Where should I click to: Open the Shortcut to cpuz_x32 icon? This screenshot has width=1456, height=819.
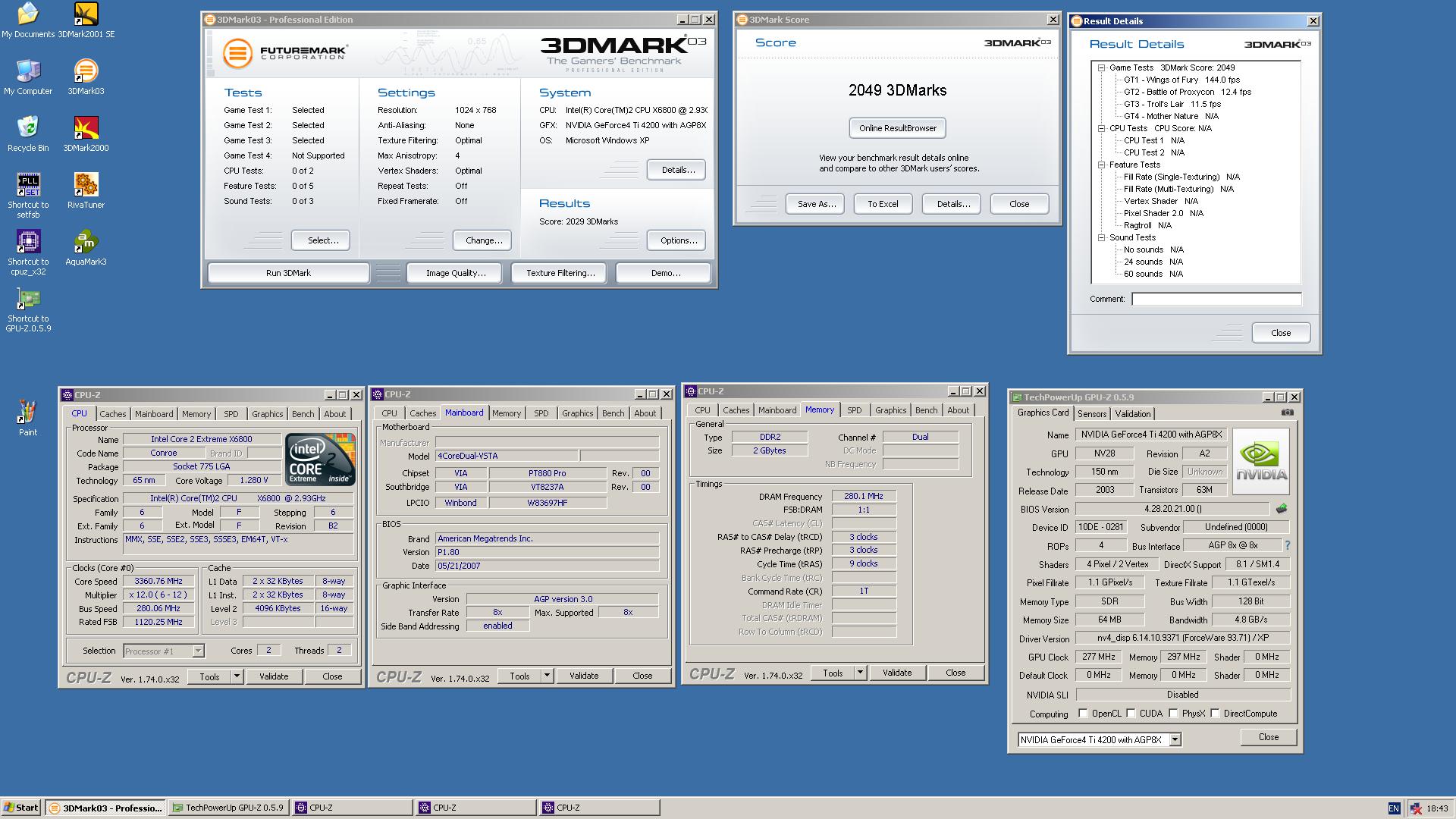(28, 253)
